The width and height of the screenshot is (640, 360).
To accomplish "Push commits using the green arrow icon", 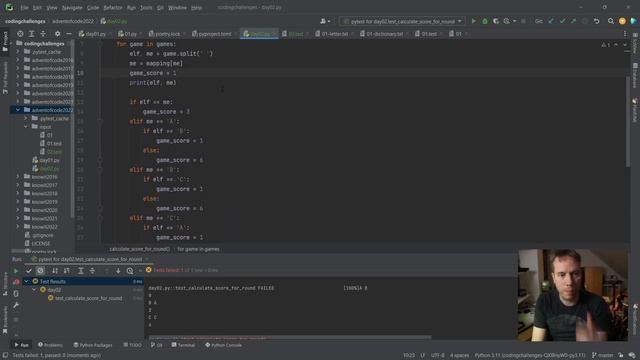I will click(573, 21).
